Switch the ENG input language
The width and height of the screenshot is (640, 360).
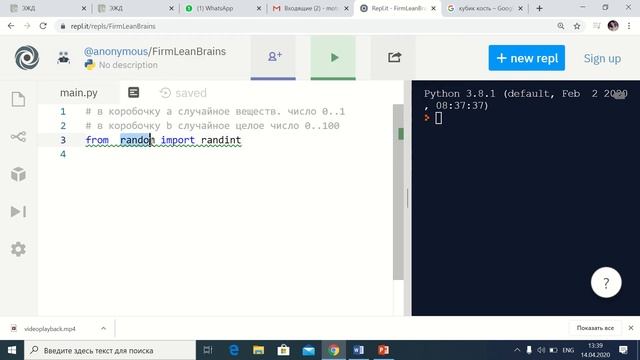click(x=568, y=350)
